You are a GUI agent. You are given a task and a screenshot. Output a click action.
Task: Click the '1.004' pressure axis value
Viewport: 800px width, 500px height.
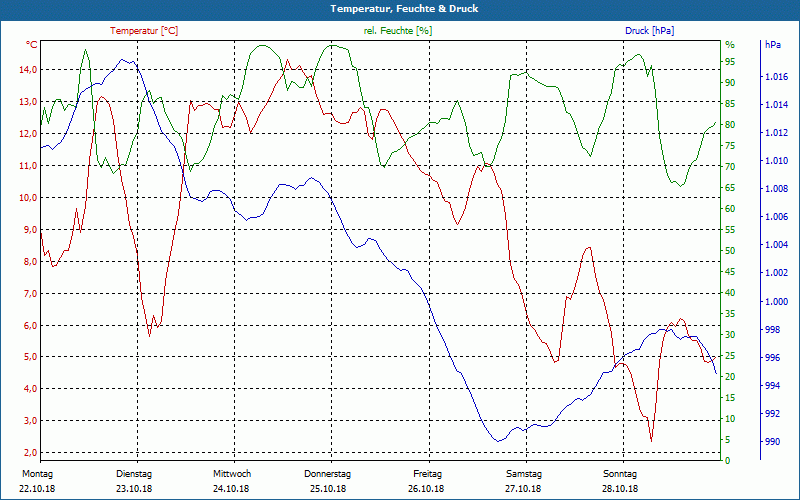pos(777,245)
